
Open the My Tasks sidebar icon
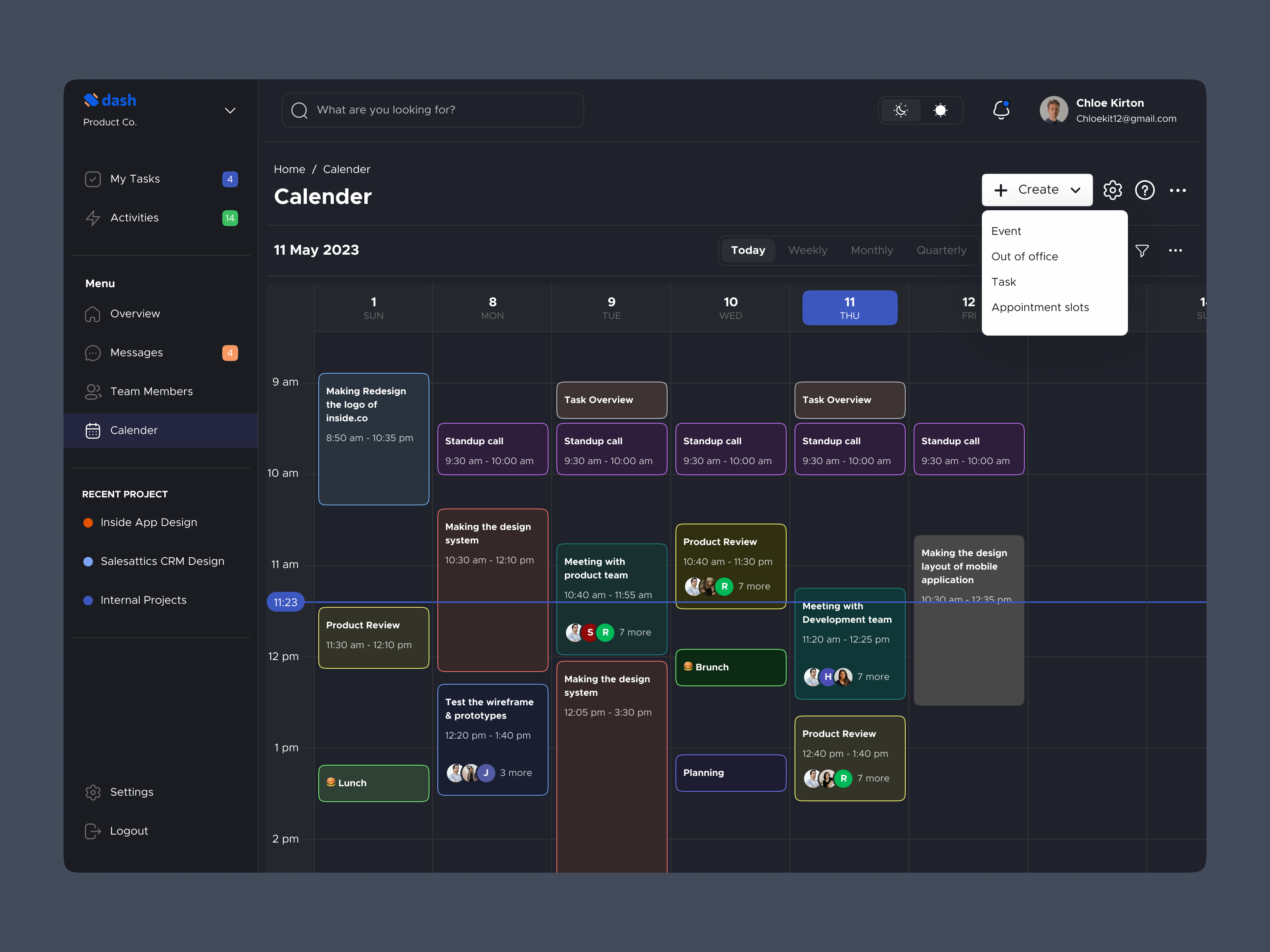tap(93, 178)
